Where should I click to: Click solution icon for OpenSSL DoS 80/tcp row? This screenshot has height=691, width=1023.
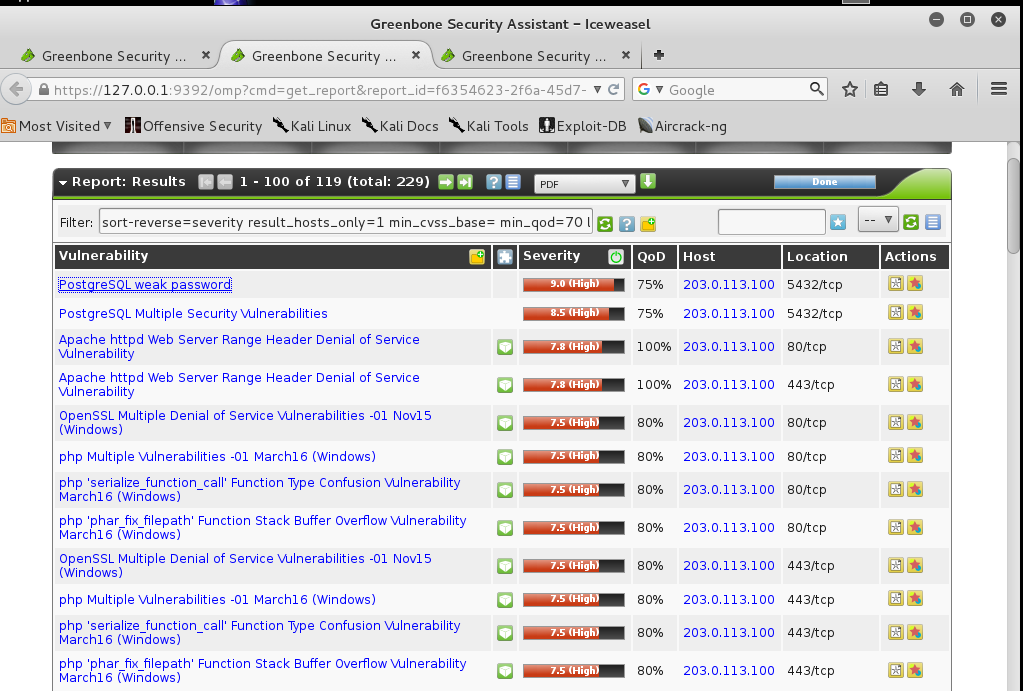(505, 423)
